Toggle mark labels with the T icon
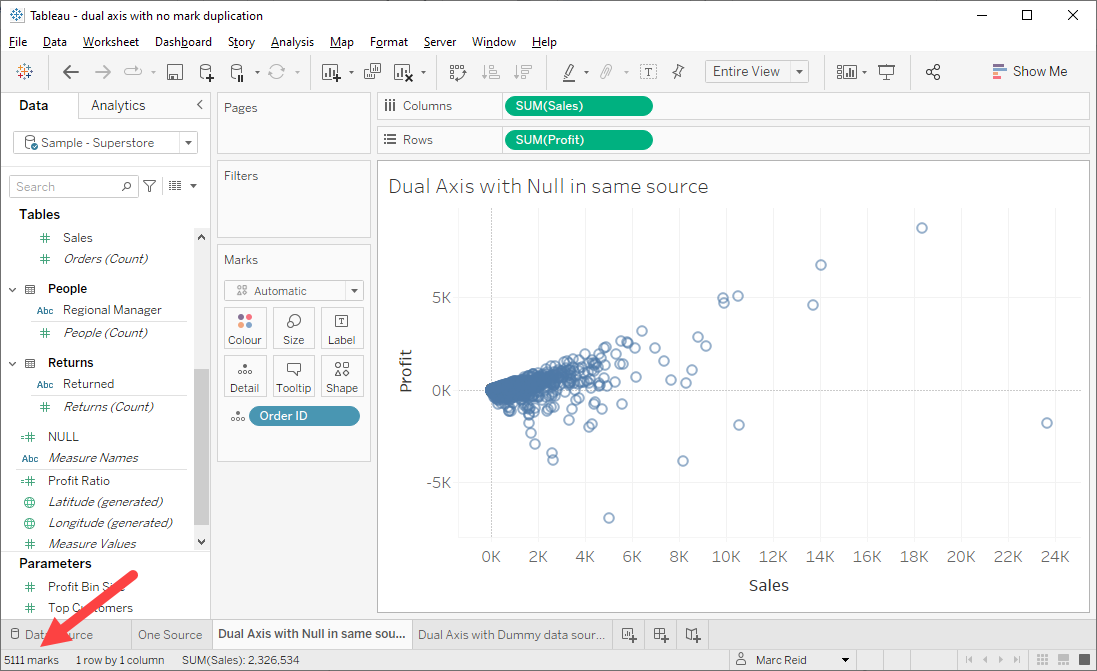Image resolution: width=1097 pixels, height=671 pixels. pos(648,72)
